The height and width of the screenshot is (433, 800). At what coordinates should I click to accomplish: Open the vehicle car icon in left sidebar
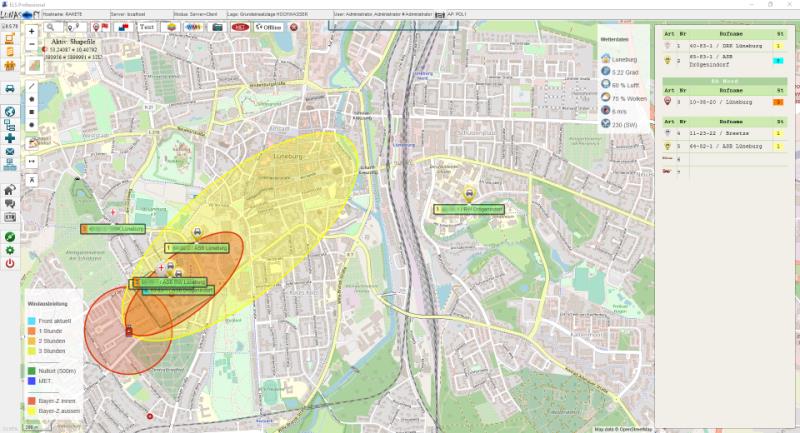point(10,88)
